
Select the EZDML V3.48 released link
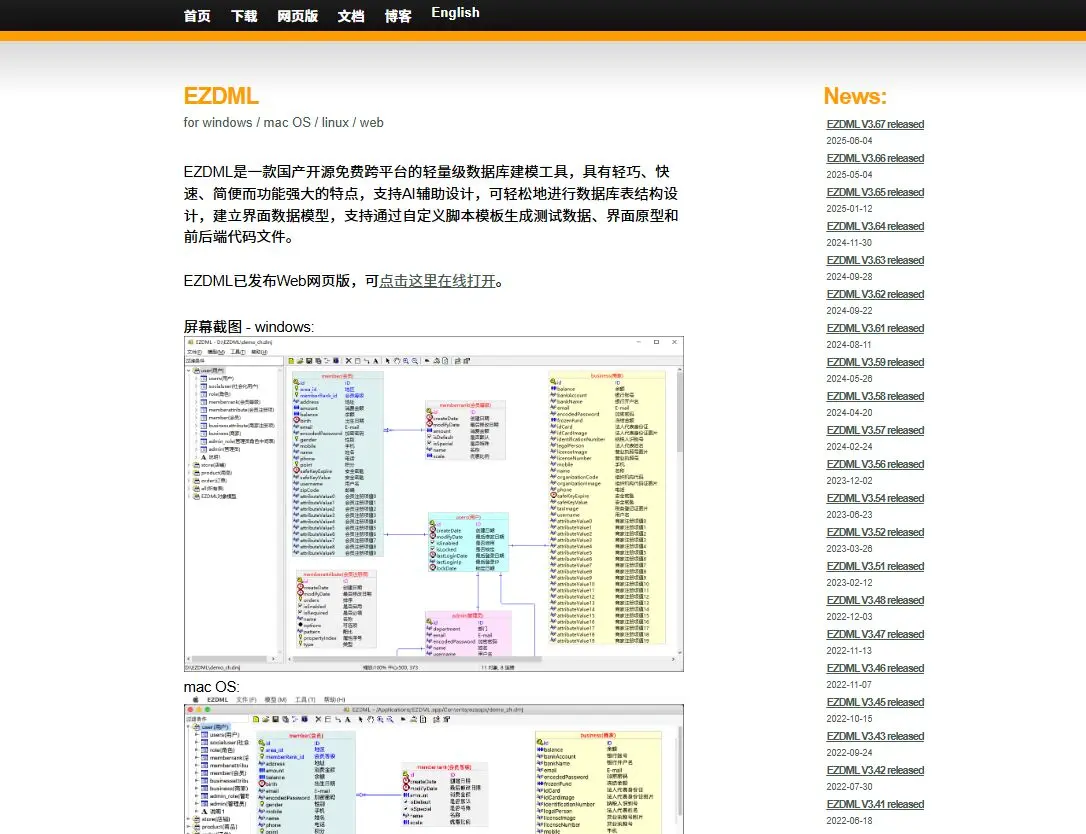[x=875, y=601]
